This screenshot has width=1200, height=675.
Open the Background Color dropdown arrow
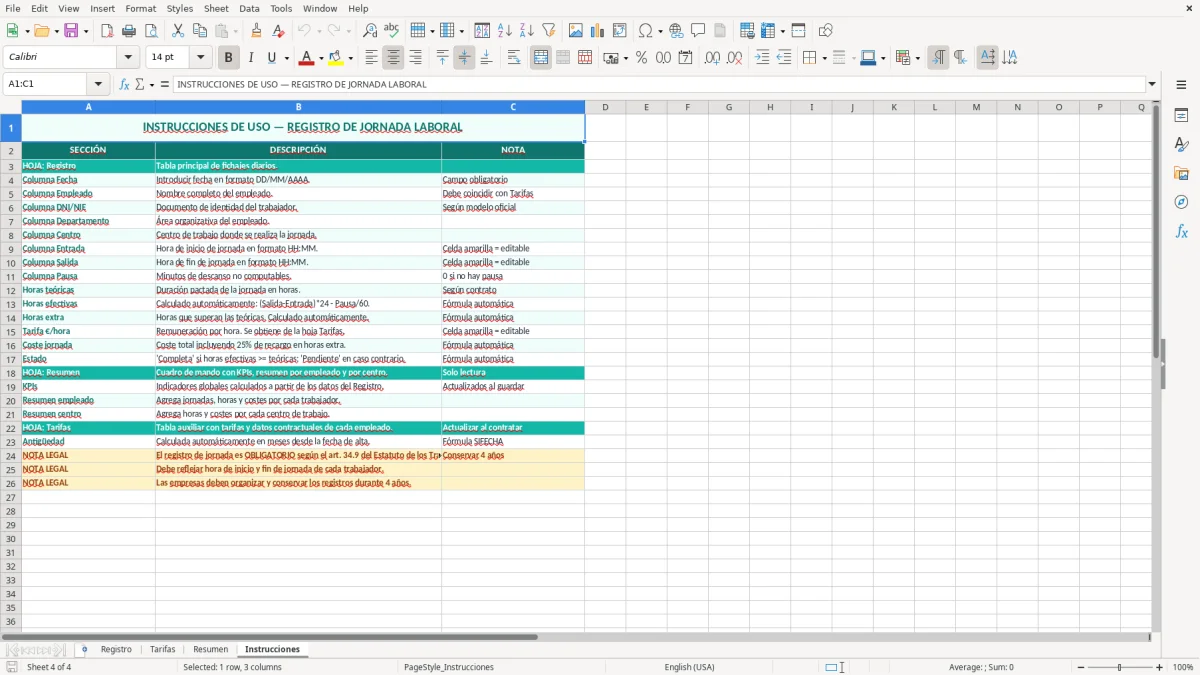click(x=350, y=58)
